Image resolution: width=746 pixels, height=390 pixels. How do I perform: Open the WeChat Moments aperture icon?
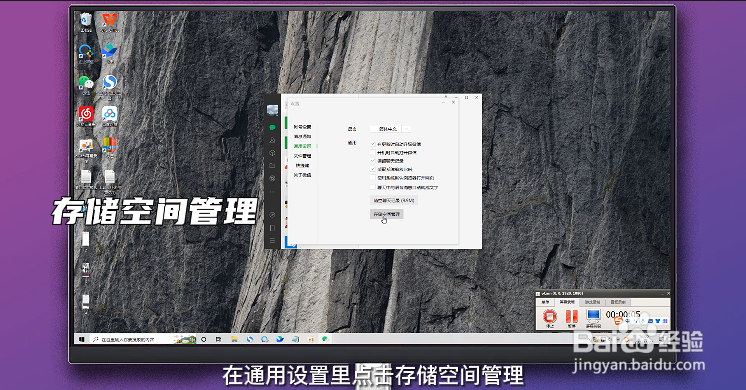272,178
